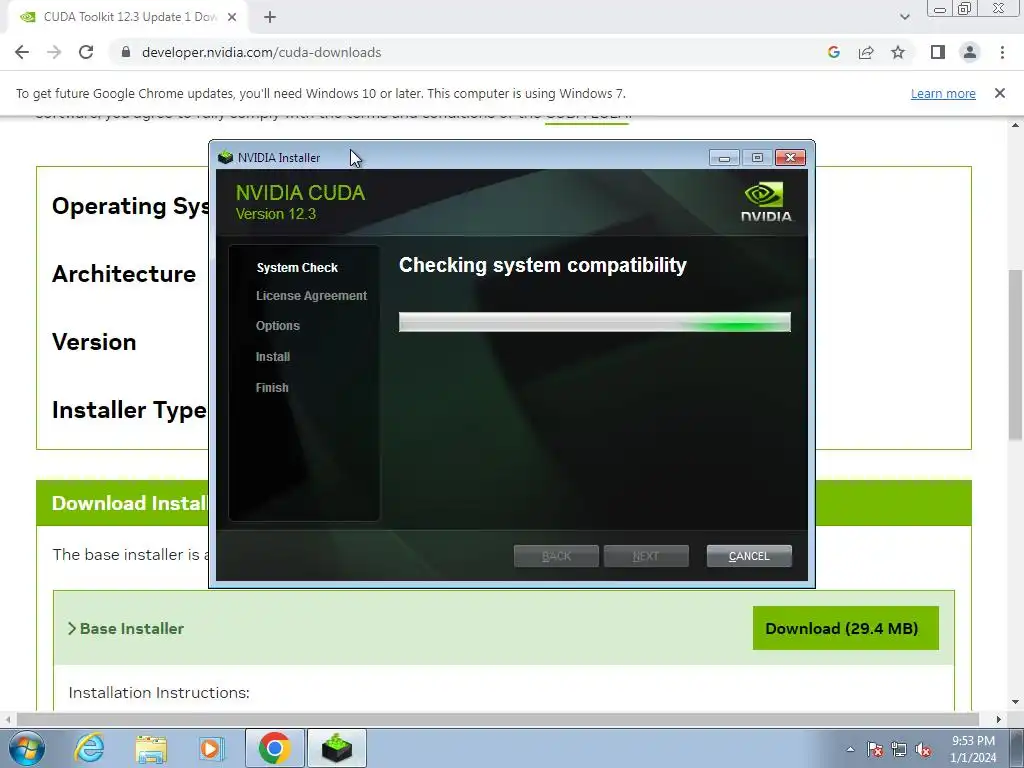The width and height of the screenshot is (1024, 768).
Task: Click the compatibility progress bar
Action: 595,322
